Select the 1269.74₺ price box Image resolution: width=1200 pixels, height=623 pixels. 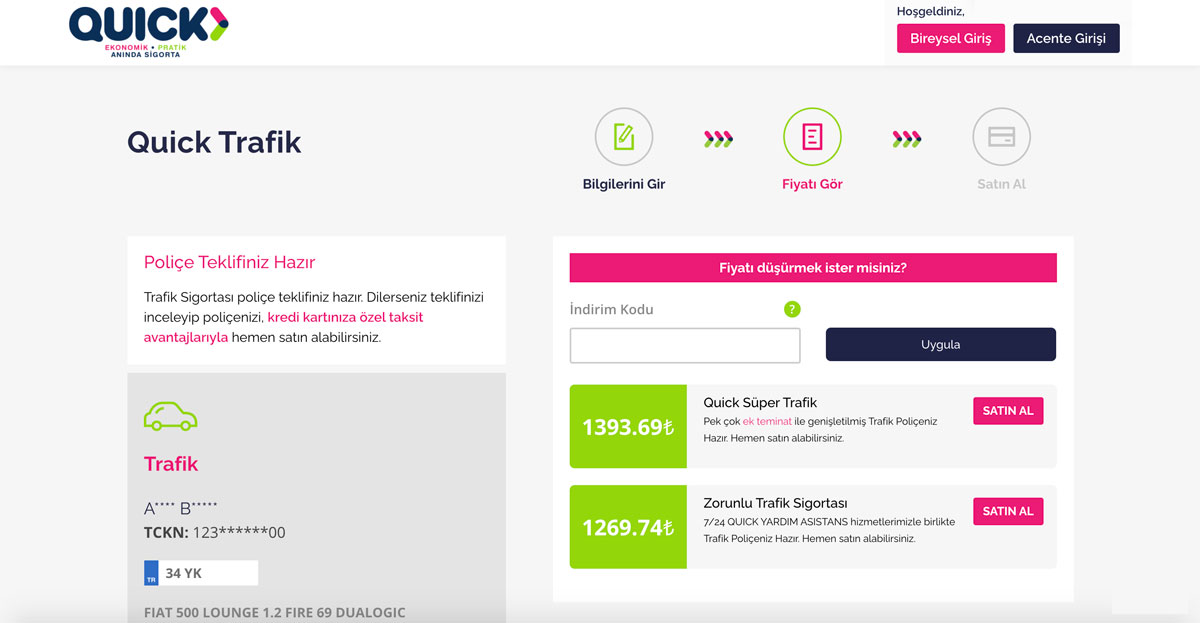click(628, 527)
